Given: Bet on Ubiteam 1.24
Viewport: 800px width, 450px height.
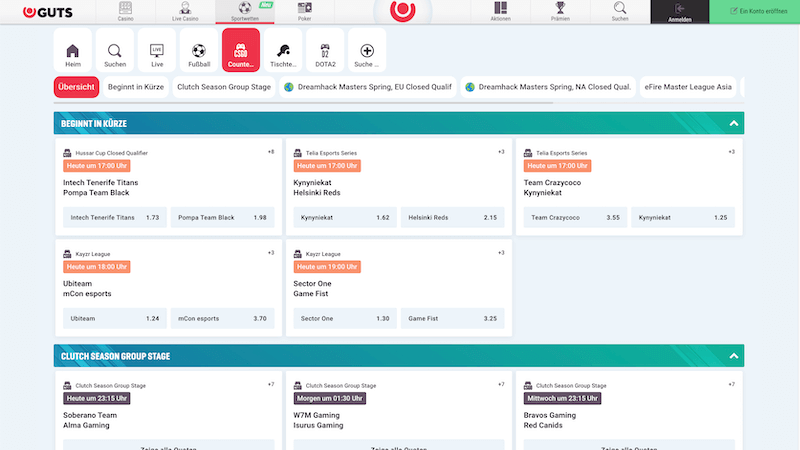Looking at the screenshot, I should [115, 318].
